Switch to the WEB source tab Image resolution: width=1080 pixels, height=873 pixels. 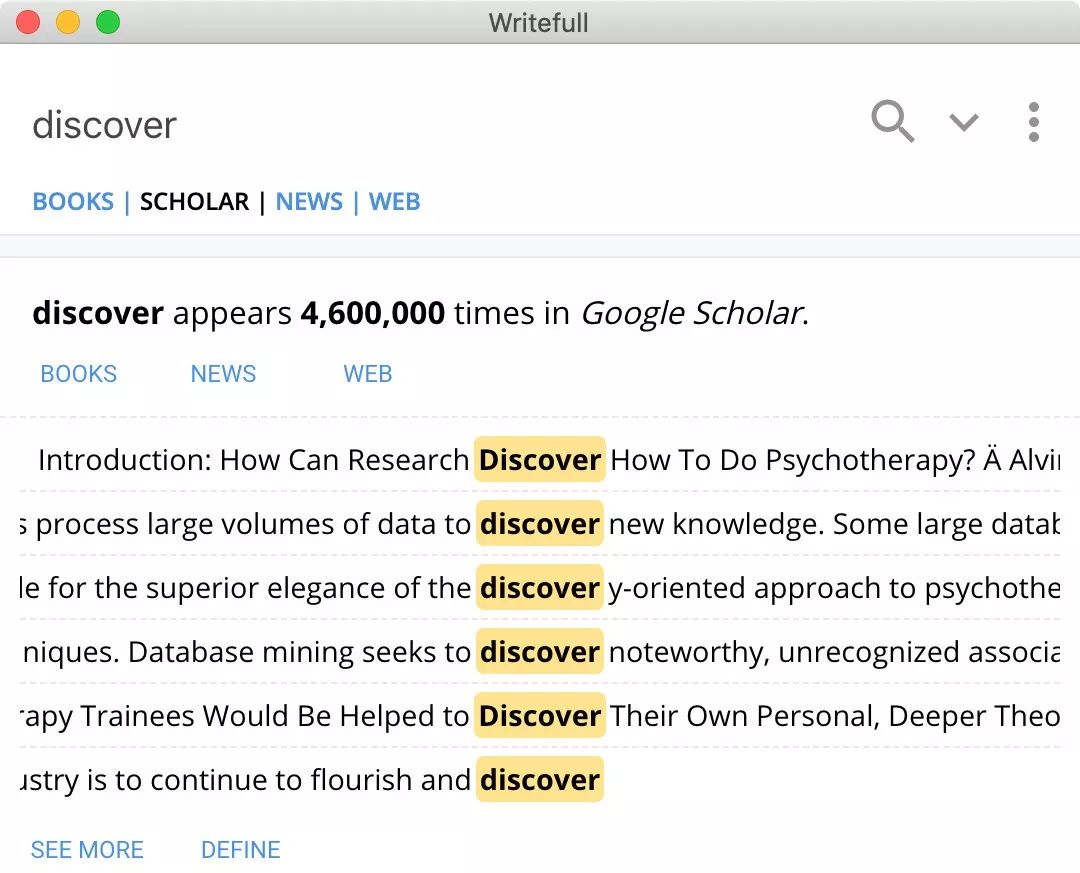click(394, 202)
